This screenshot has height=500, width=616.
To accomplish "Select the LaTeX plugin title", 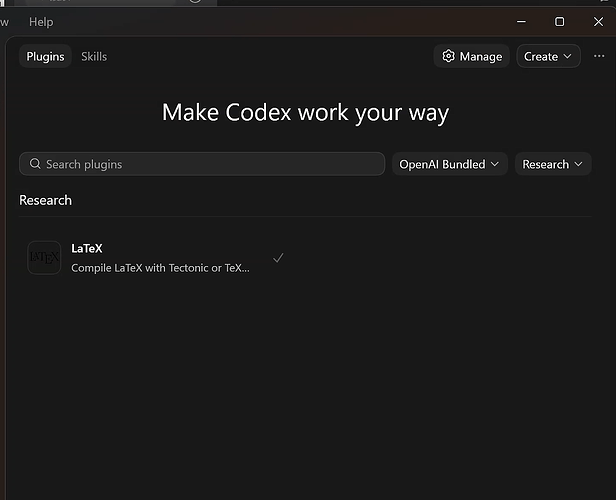I will (x=87, y=248).
